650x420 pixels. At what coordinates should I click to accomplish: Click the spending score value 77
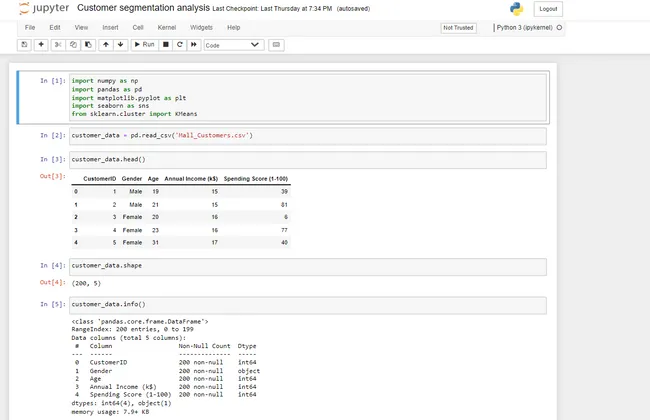[284, 230]
